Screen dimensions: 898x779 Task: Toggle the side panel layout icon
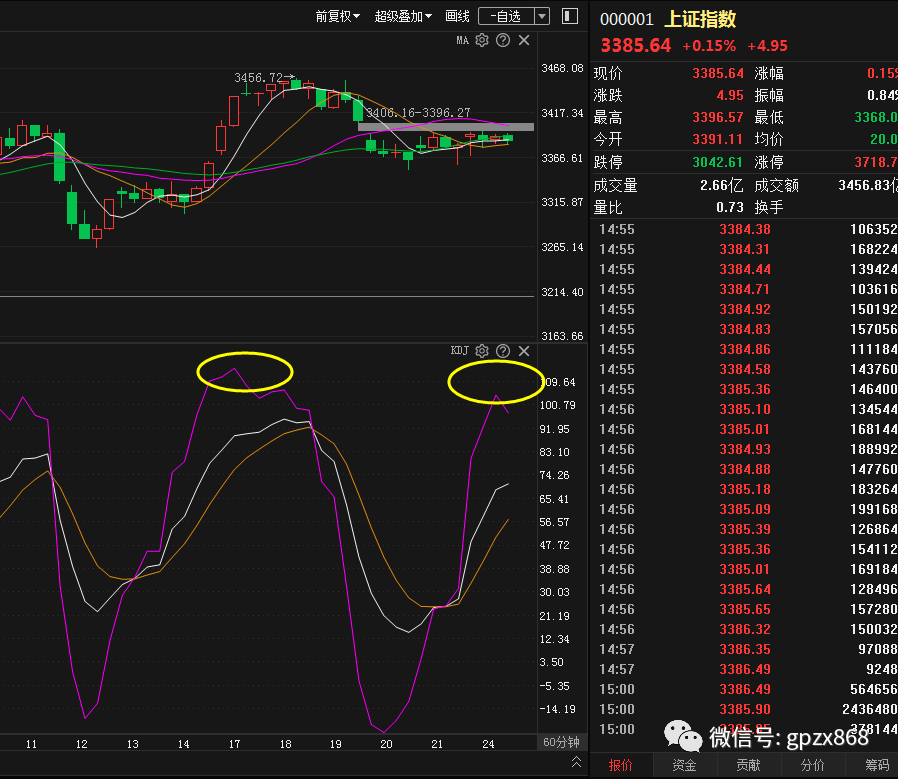click(570, 16)
